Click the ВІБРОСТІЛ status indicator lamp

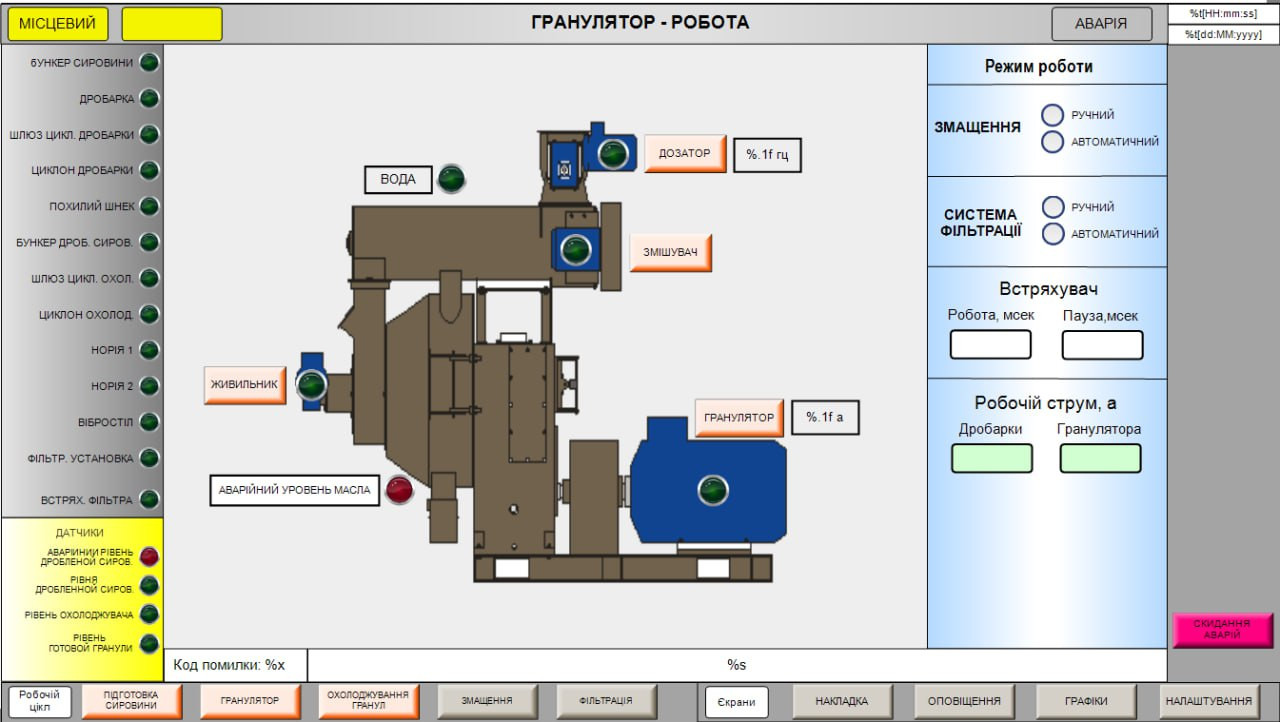point(149,422)
